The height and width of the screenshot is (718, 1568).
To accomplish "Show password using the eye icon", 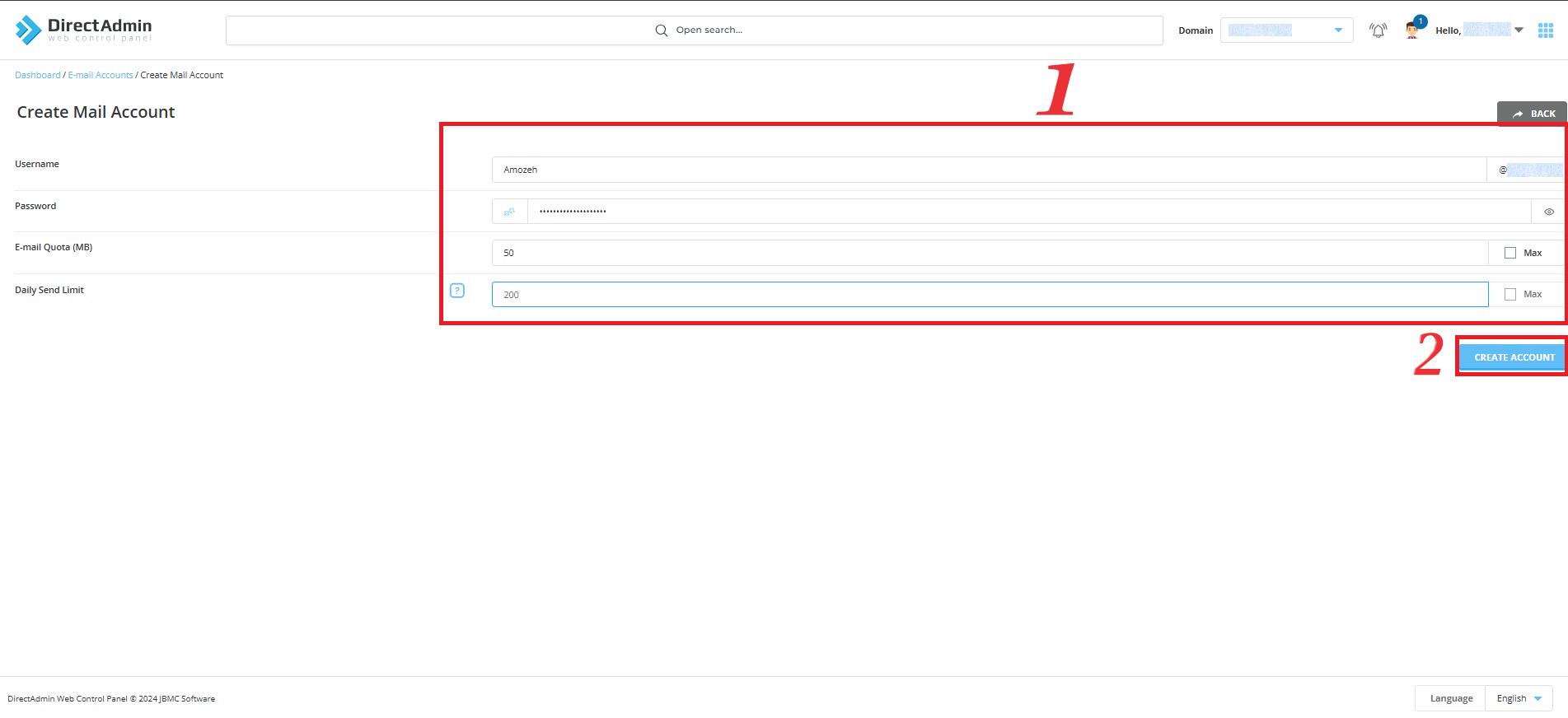I will [x=1548, y=212].
